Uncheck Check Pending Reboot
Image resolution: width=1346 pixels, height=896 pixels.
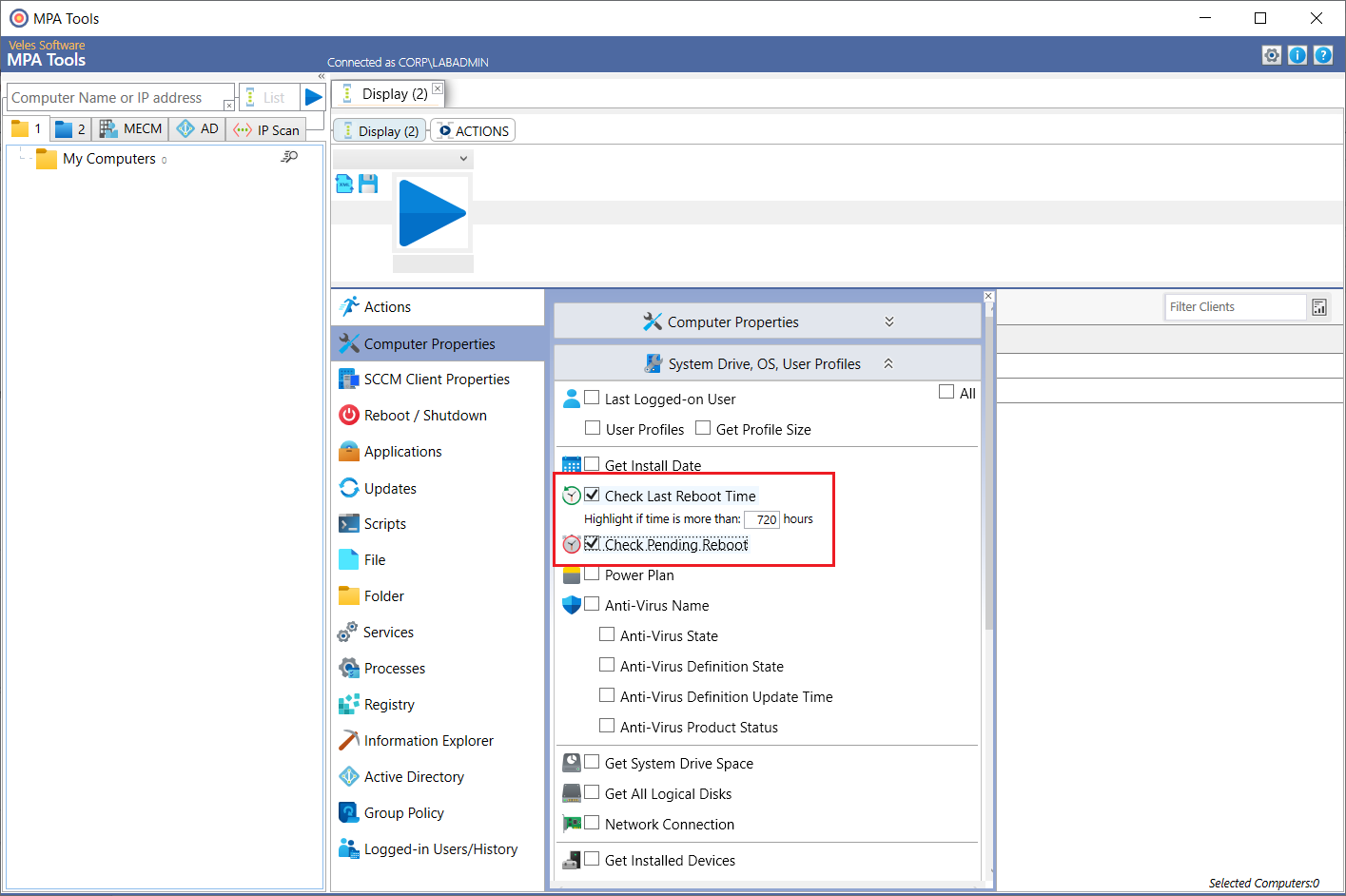[x=592, y=543]
